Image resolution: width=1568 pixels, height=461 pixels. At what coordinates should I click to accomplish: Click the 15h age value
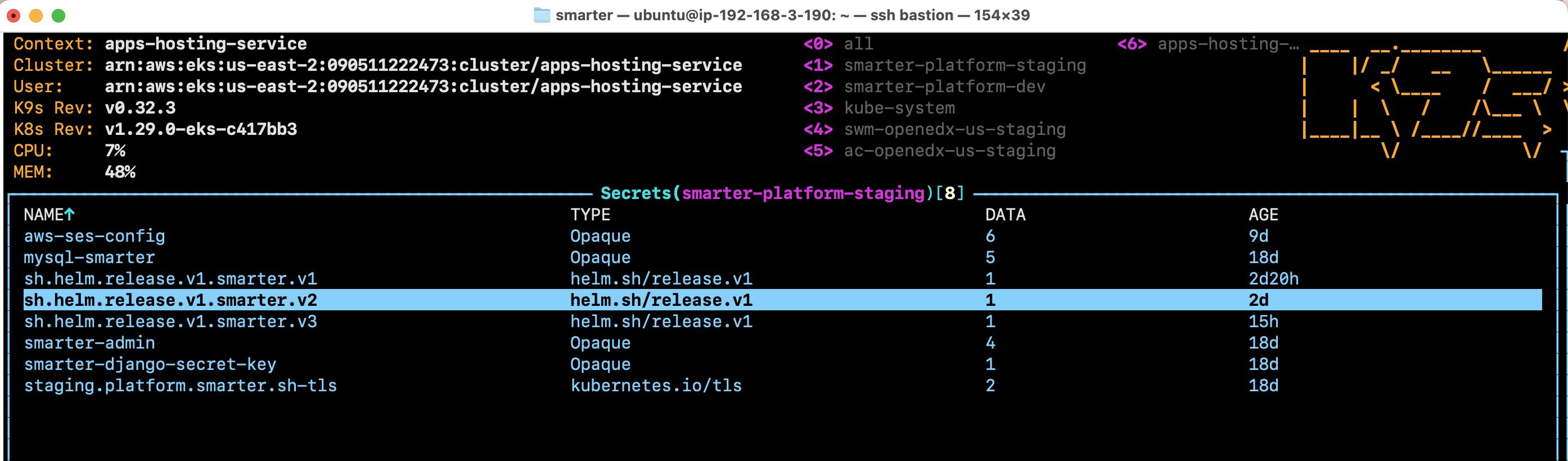1263,321
